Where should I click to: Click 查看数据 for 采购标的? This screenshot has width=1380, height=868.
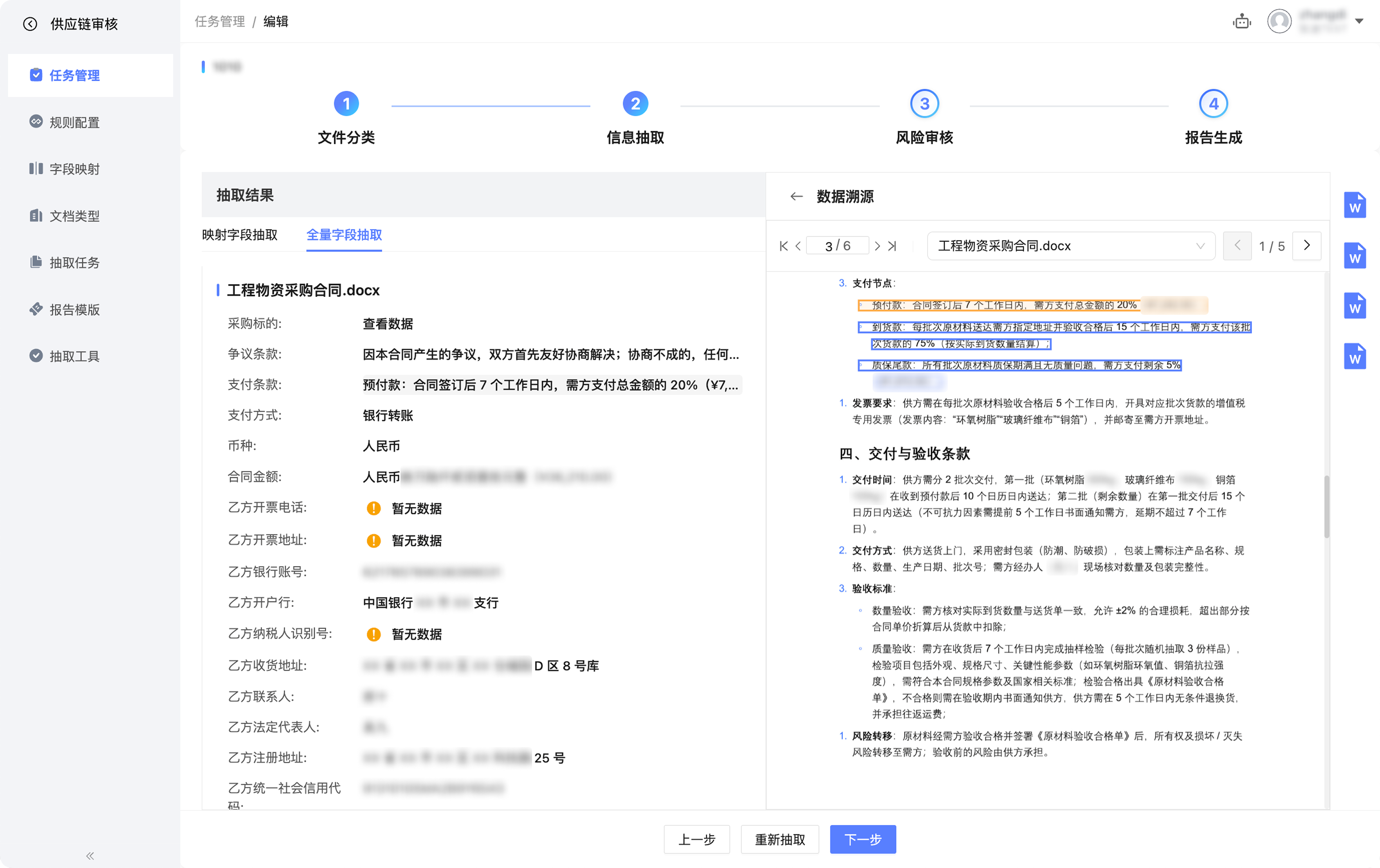pos(388,324)
